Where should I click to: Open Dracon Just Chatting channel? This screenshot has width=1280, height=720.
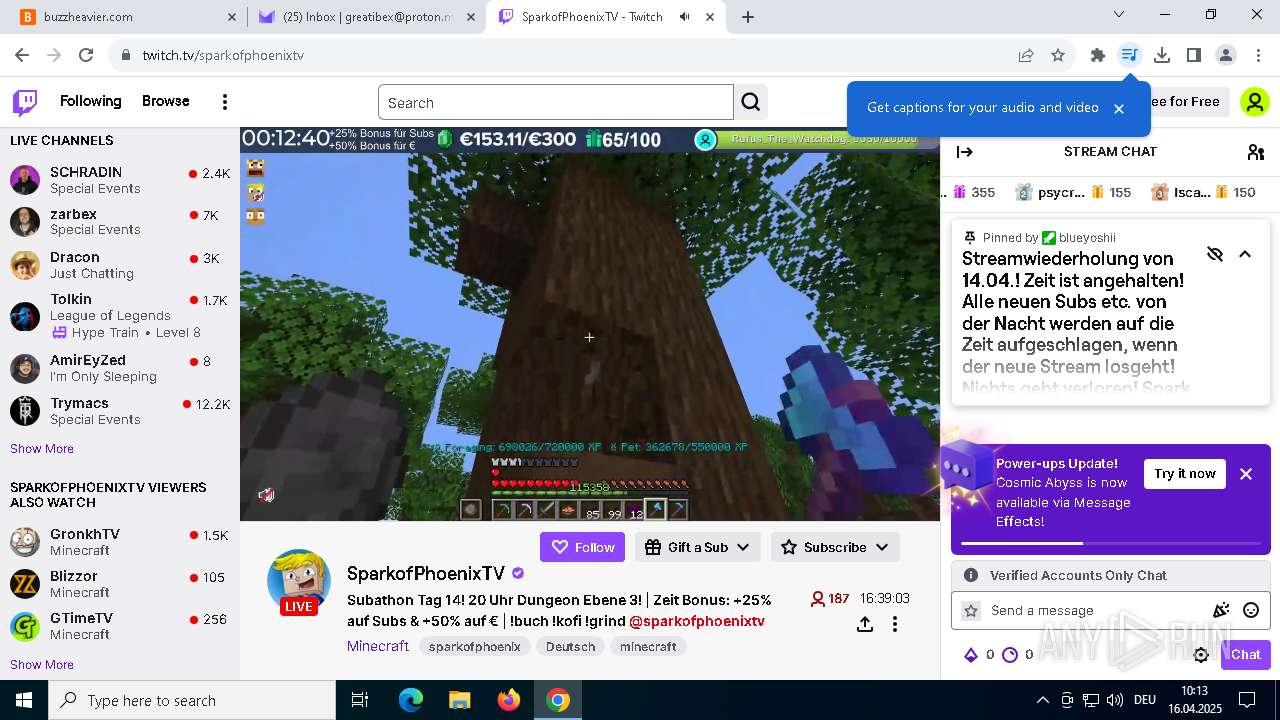pyautogui.click(x=120, y=265)
